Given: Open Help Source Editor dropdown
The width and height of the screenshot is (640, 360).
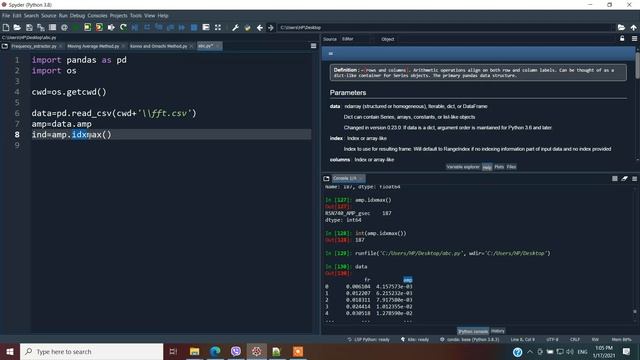Looking at the screenshot, I should click(x=356, y=39).
